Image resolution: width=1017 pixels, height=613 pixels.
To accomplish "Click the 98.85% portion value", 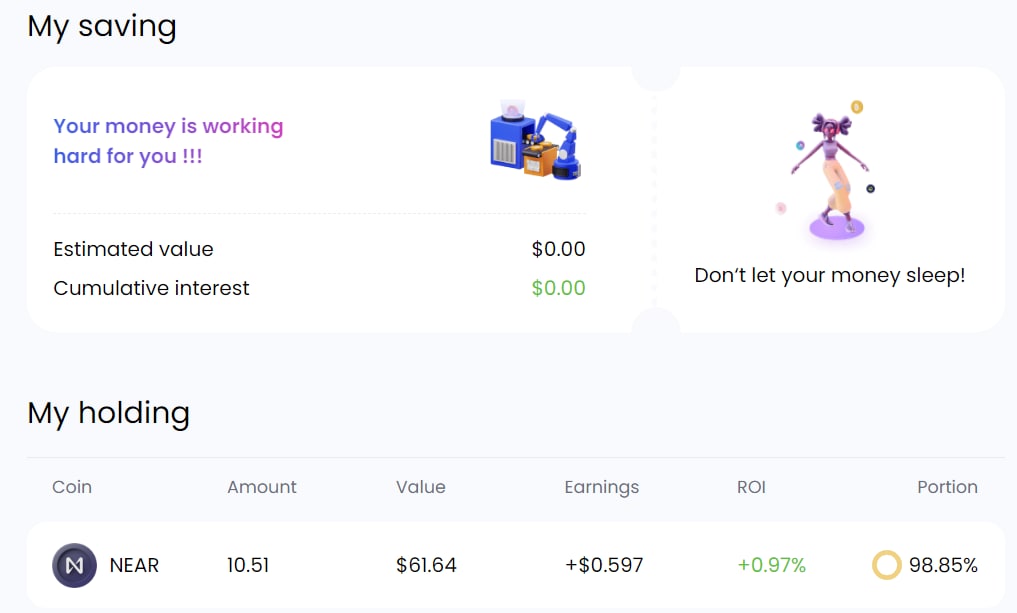I will click(x=943, y=566).
